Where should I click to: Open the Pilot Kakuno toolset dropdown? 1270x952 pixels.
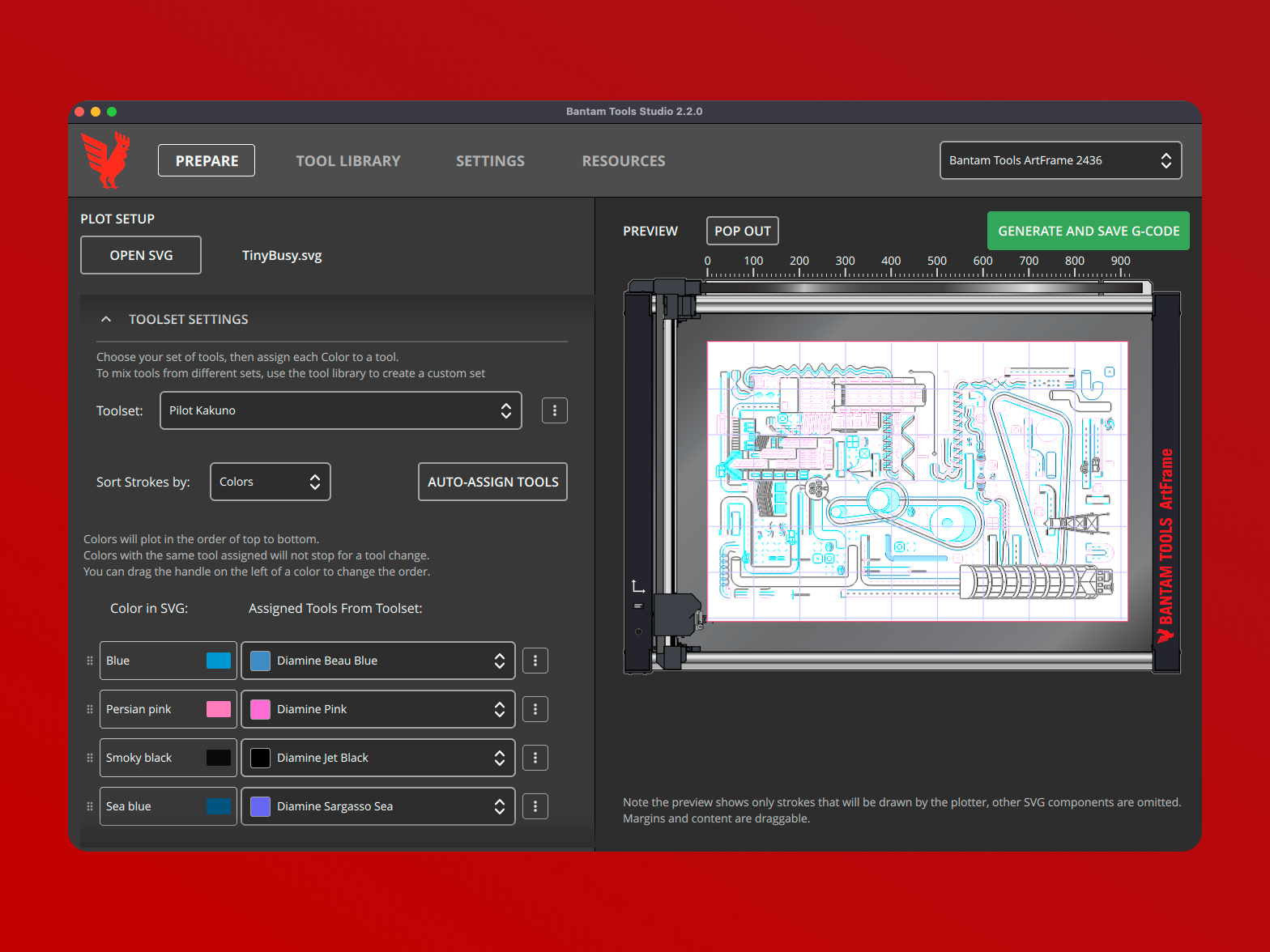[x=340, y=410]
